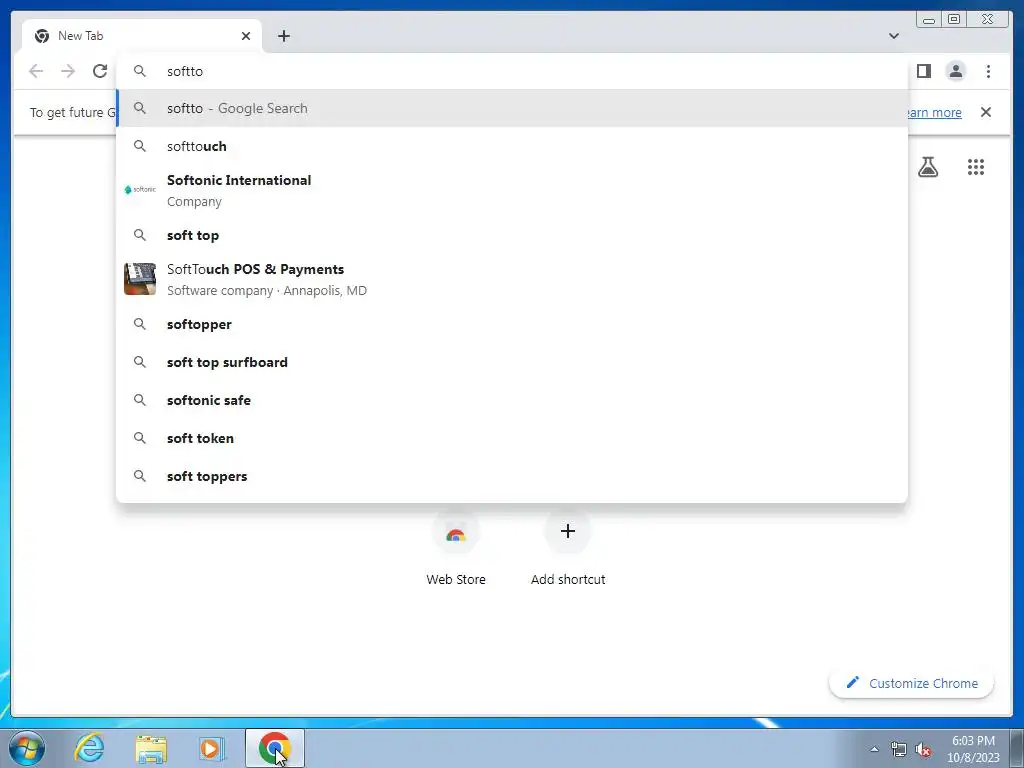The width and height of the screenshot is (1024, 768).
Task: Open Windows Media Player from taskbar
Action: (x=212, y=748)
